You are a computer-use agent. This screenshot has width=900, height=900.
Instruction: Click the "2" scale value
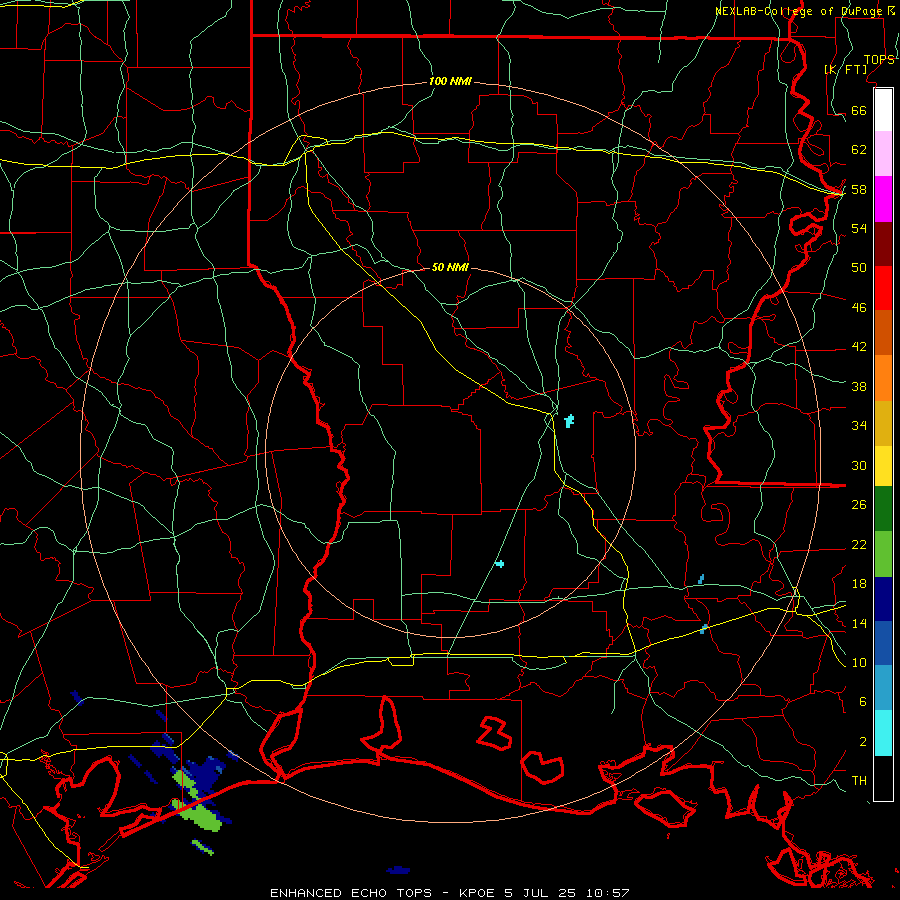[x=863, y=742]
